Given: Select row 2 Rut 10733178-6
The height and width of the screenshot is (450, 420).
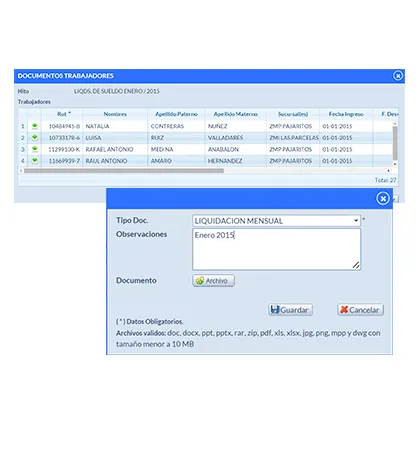Looking at the screenshot, I should 64,138.
